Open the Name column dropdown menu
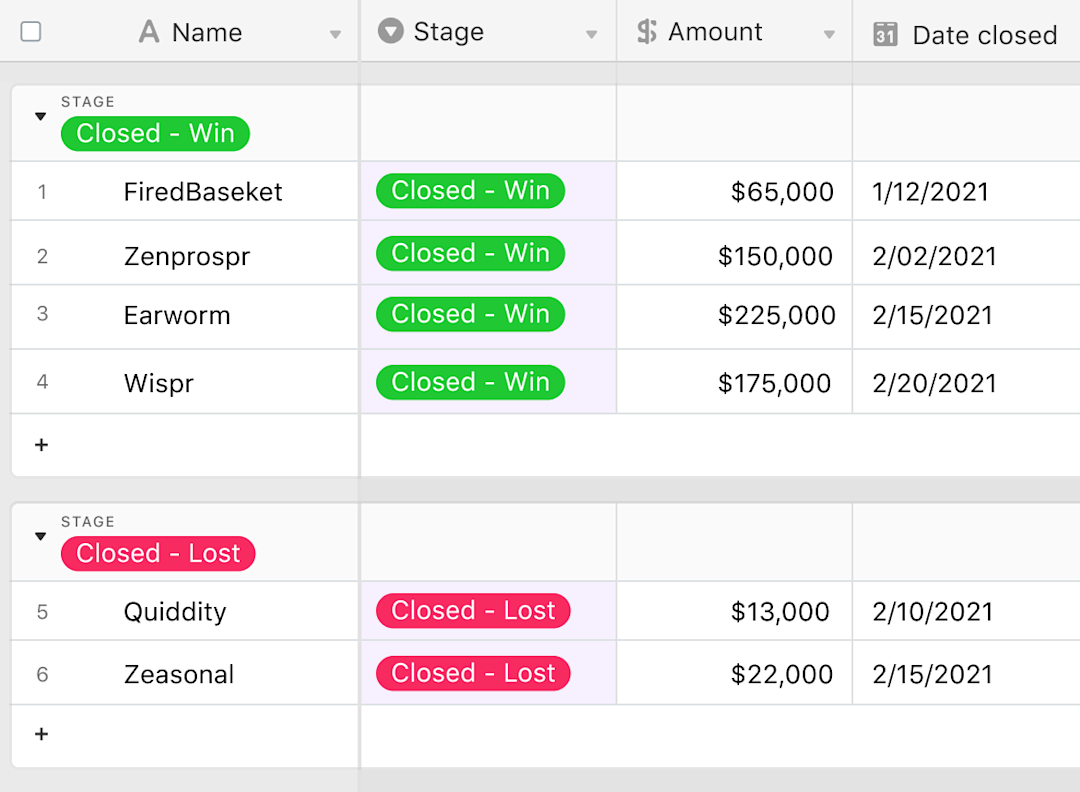The image size is (1080, 792). pyautogui.click(x=335, y=33)
